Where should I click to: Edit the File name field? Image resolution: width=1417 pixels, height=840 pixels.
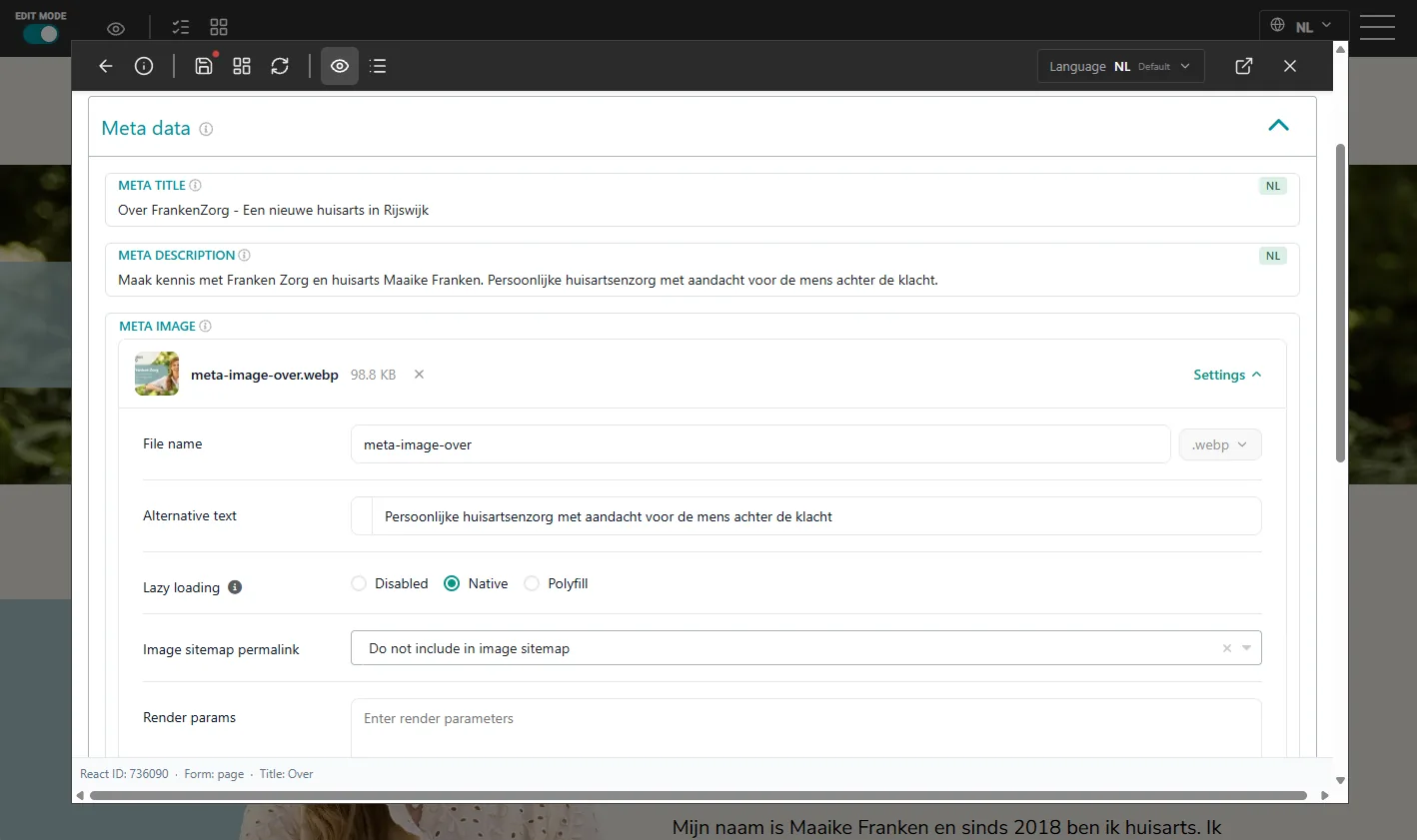click(x=760, y=444)
